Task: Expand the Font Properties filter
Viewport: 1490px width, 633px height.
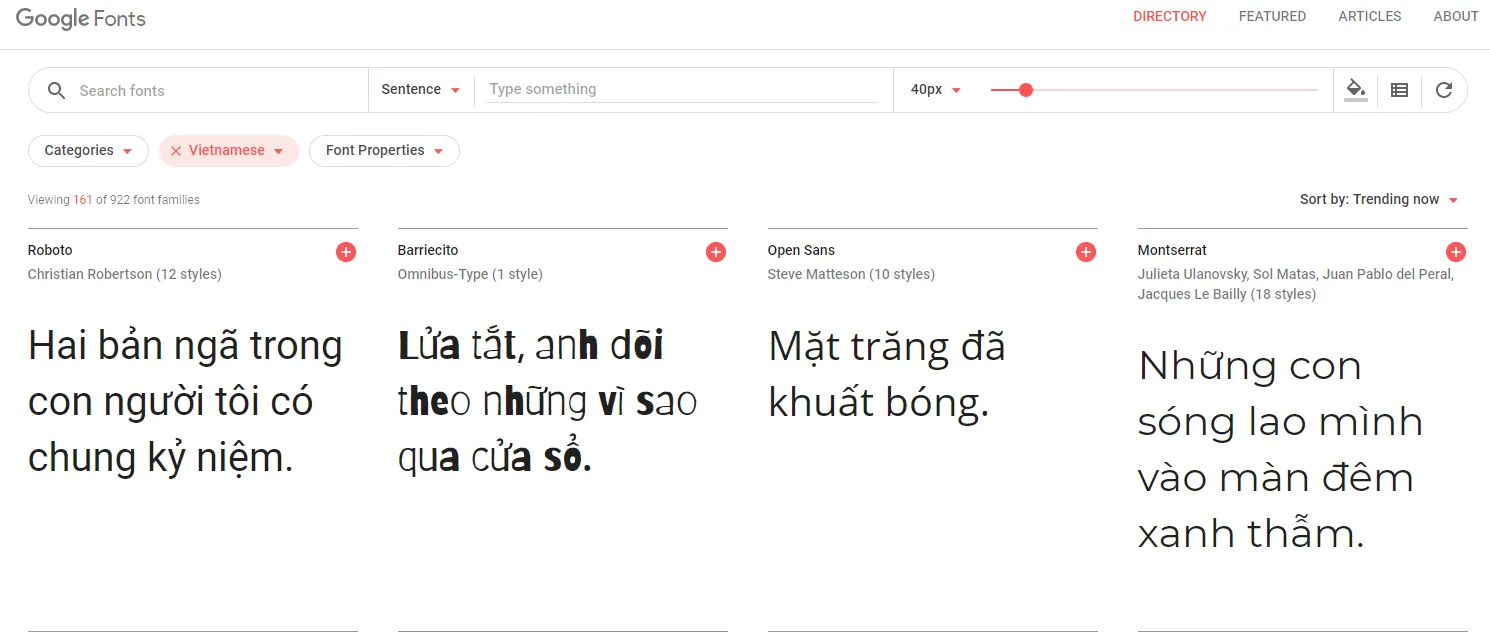Action: tap(384, 151)
